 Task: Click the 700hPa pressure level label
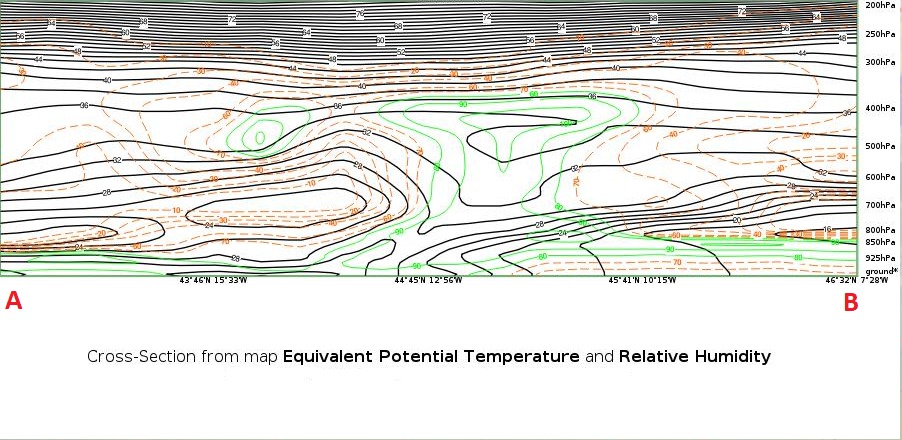pos(879,205)
